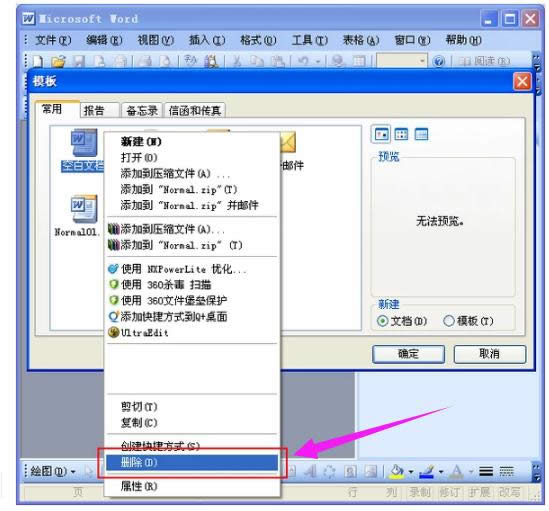Screen dimensions: 549x511
Task: Select the 模板 radio button
Action: coord(449,321)
